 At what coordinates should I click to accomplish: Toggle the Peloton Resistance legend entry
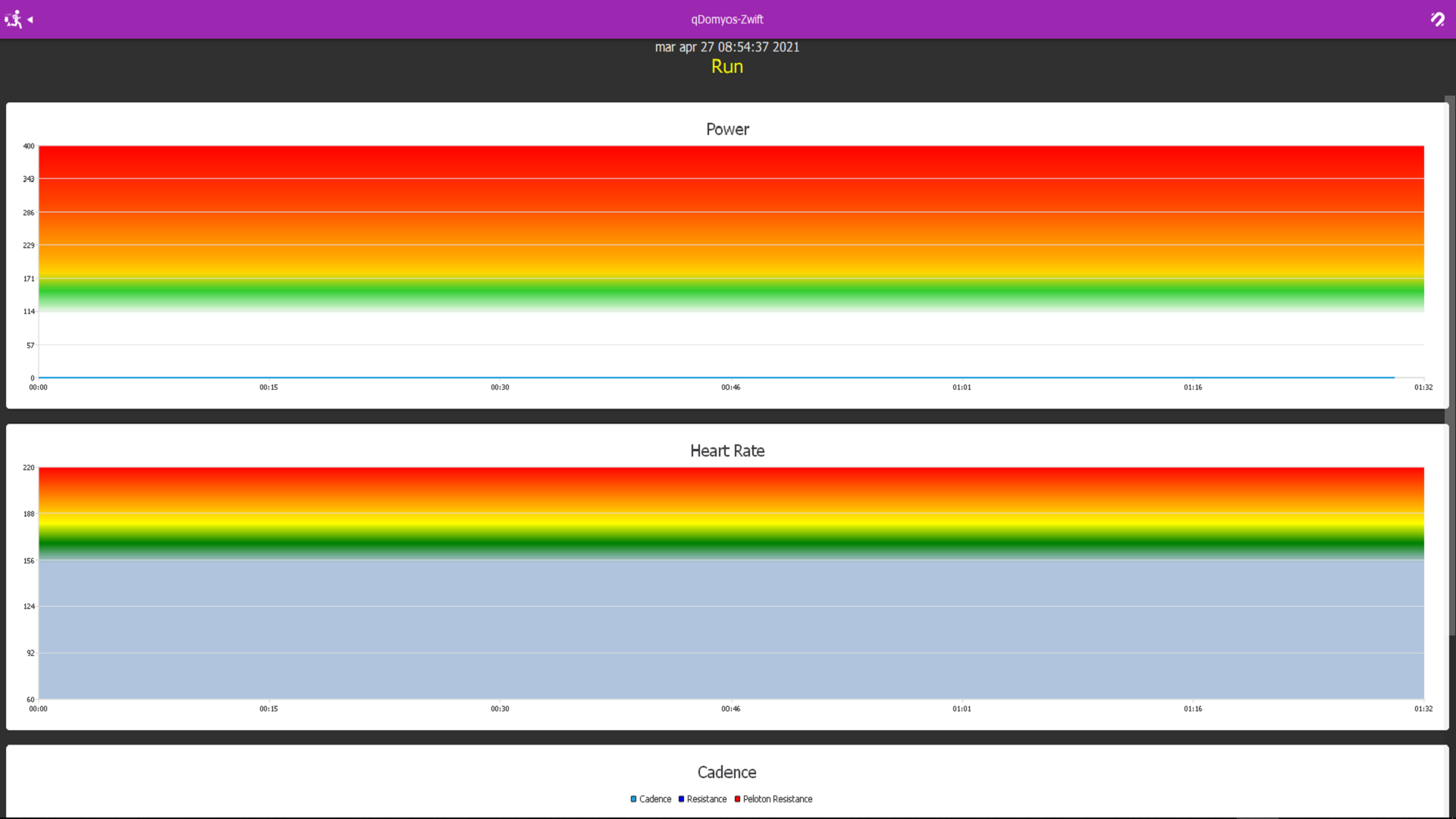pos(773,799)
